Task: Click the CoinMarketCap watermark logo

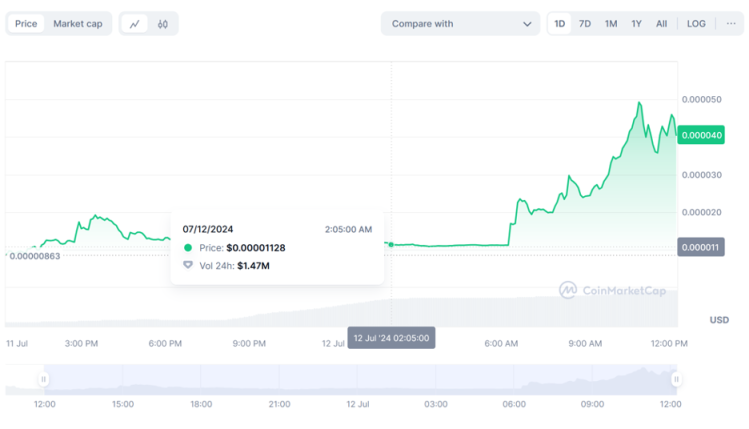Action: click(x=613, y=290)
